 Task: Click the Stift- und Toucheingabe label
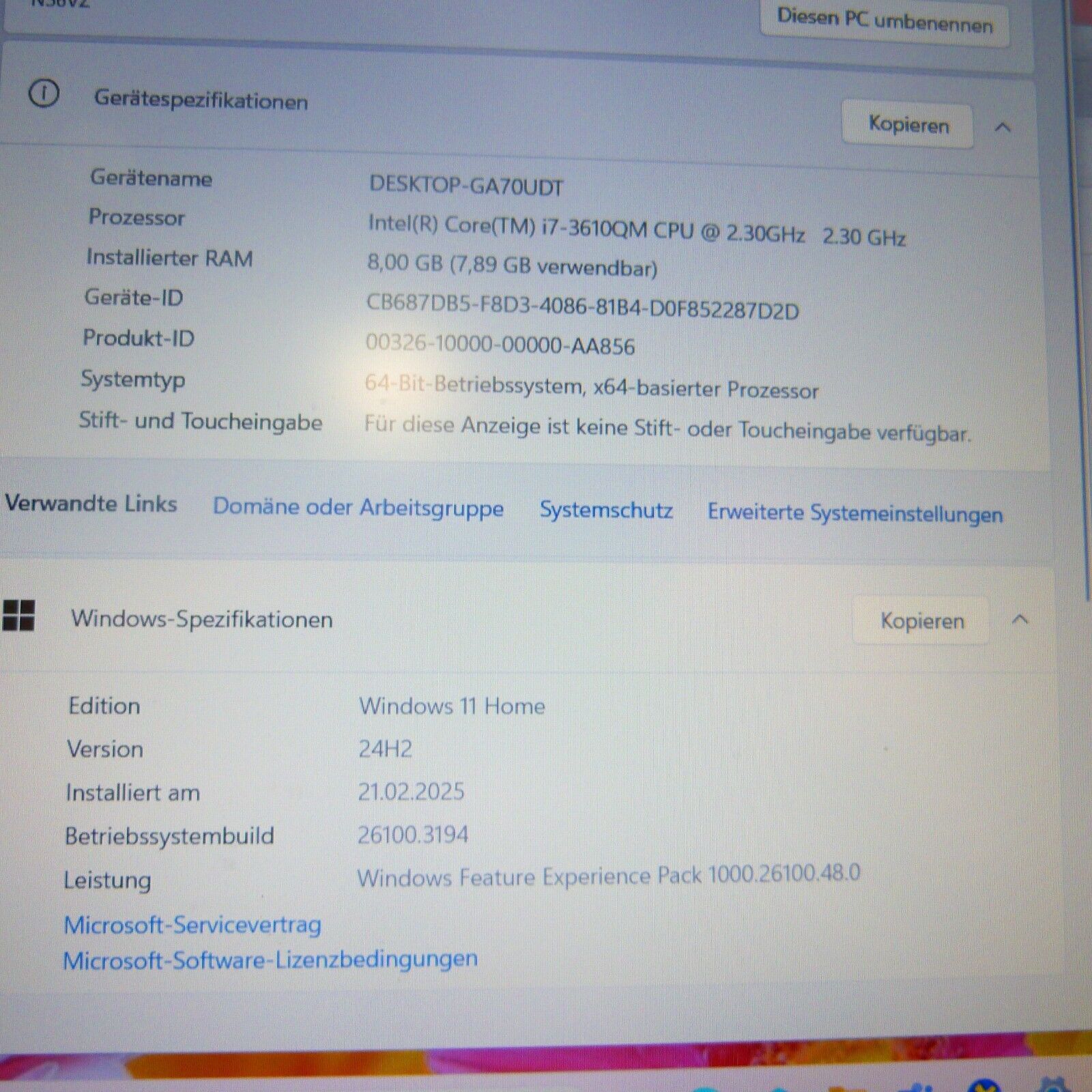pos(201,421)
